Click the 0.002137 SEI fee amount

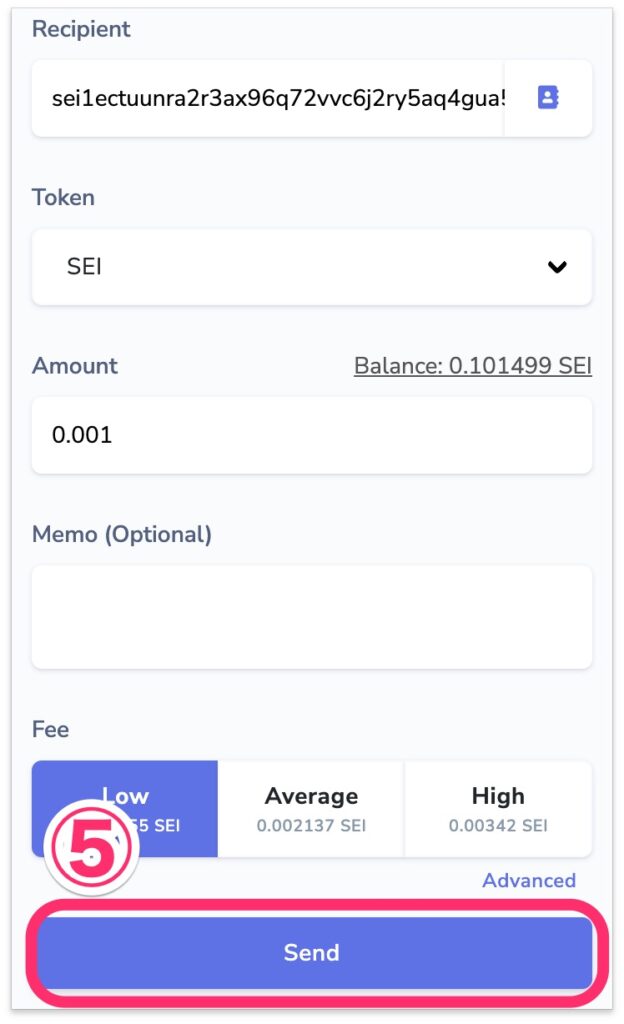tap(311, 826)
